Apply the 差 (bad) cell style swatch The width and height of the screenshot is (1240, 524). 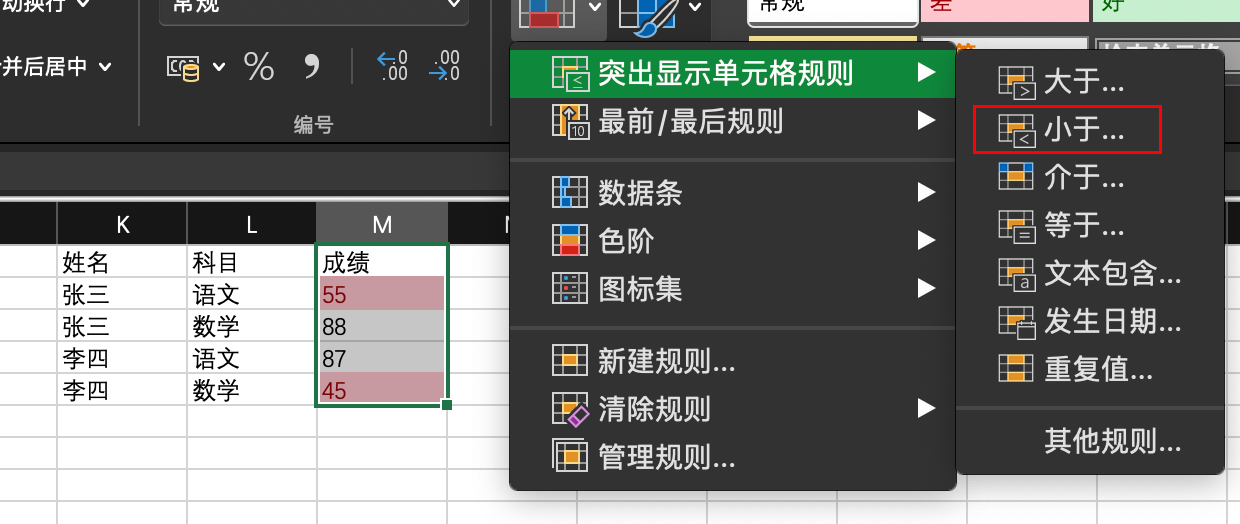(x=1003, y=8)
